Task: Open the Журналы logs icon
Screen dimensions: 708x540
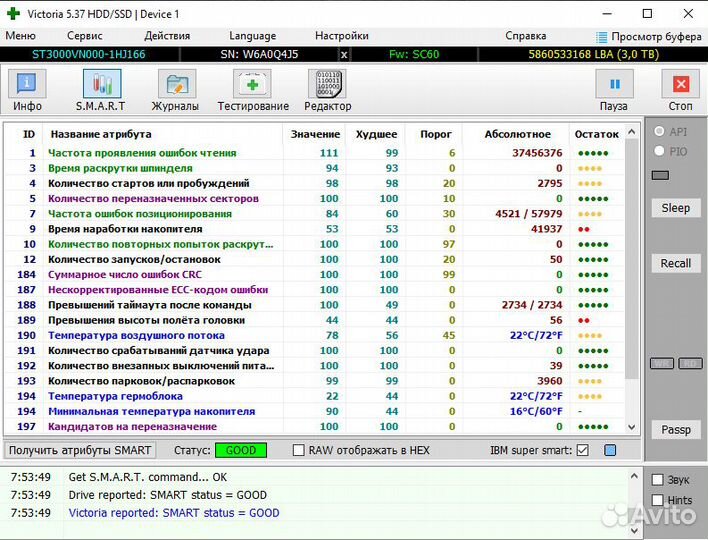Action: pos(177,84)
